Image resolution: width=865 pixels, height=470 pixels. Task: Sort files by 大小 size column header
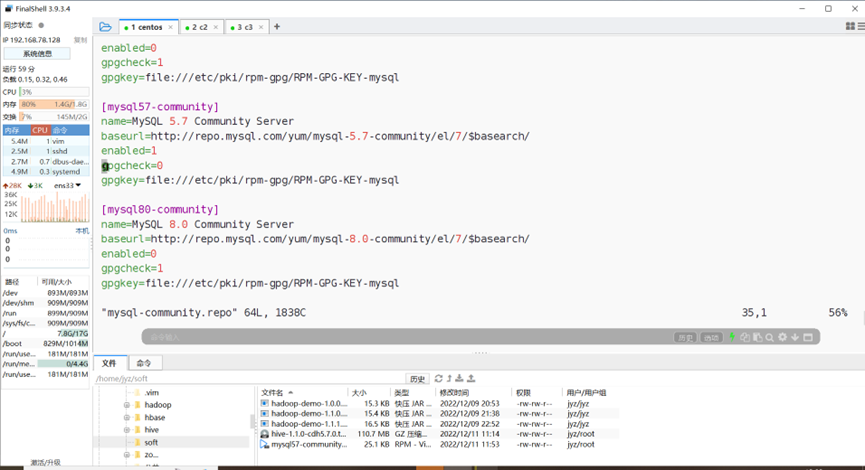[x=370, y=392]
